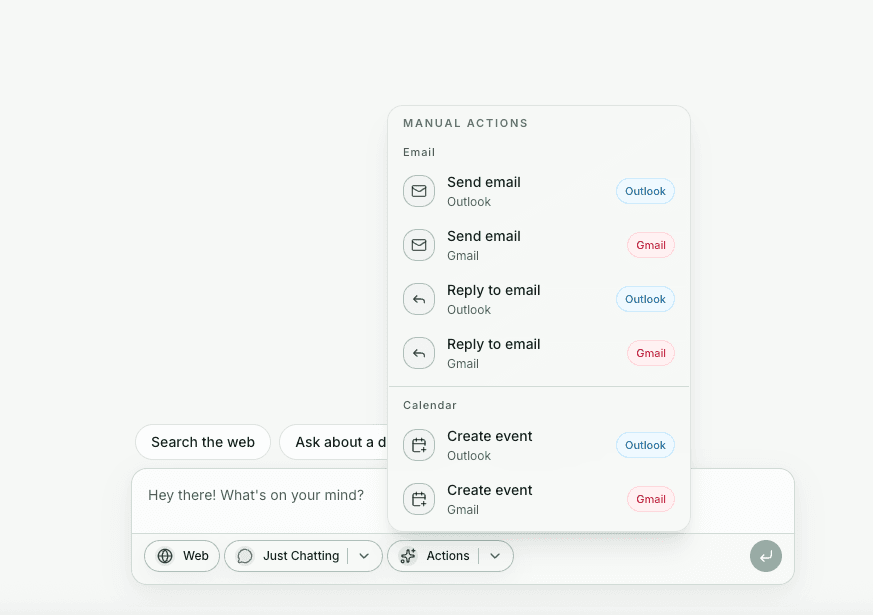Screen dimensions: 873x615
Task: Click the Email section label
Action: [419, 152]
